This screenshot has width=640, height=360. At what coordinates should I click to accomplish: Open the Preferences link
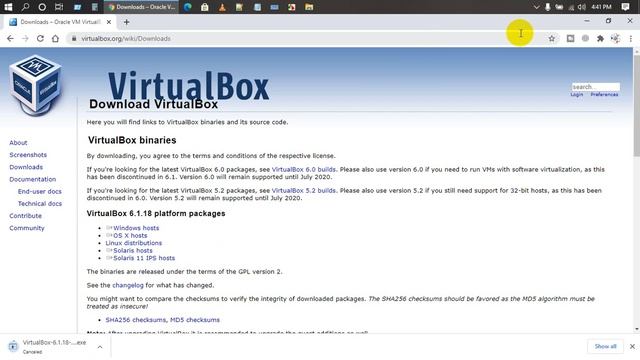(604, 94)
